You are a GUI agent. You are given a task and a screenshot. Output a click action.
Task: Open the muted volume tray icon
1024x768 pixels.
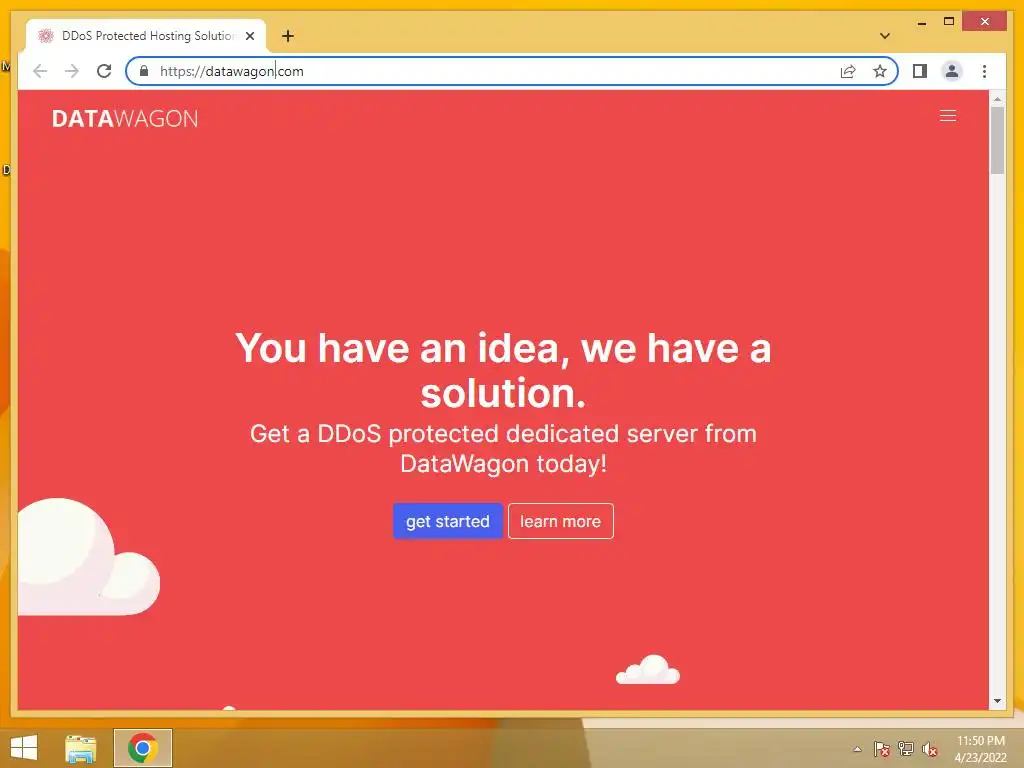click(930, 749)
